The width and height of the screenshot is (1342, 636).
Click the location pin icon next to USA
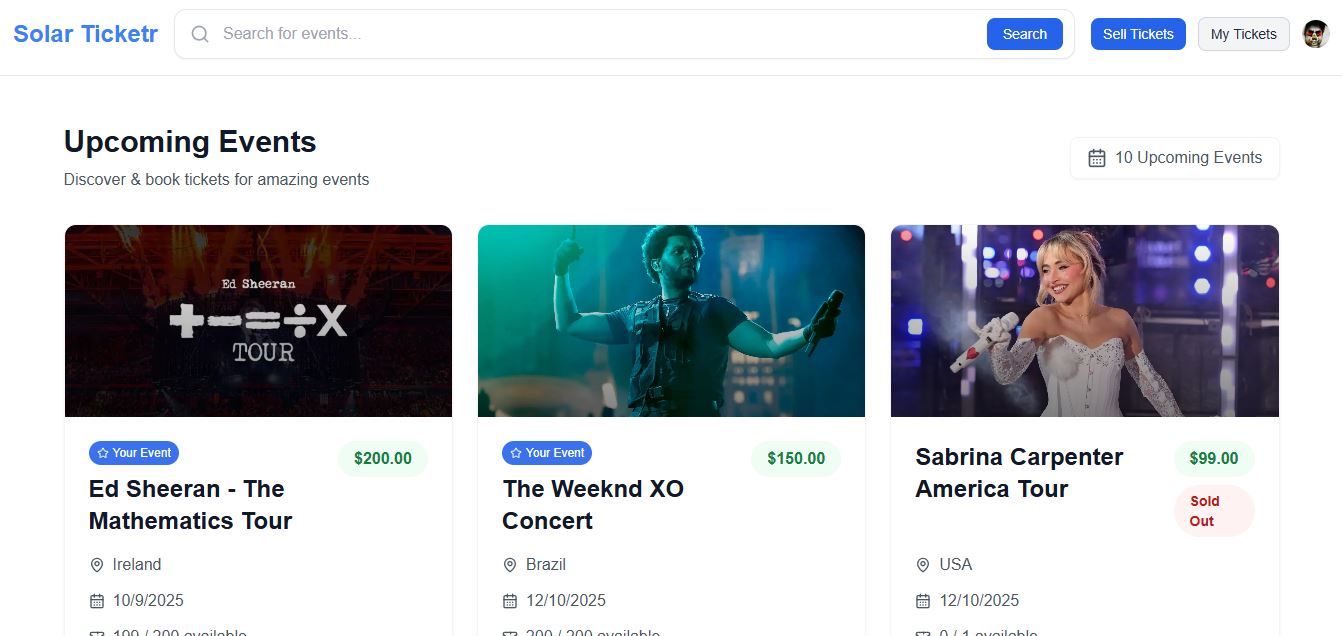923,565
